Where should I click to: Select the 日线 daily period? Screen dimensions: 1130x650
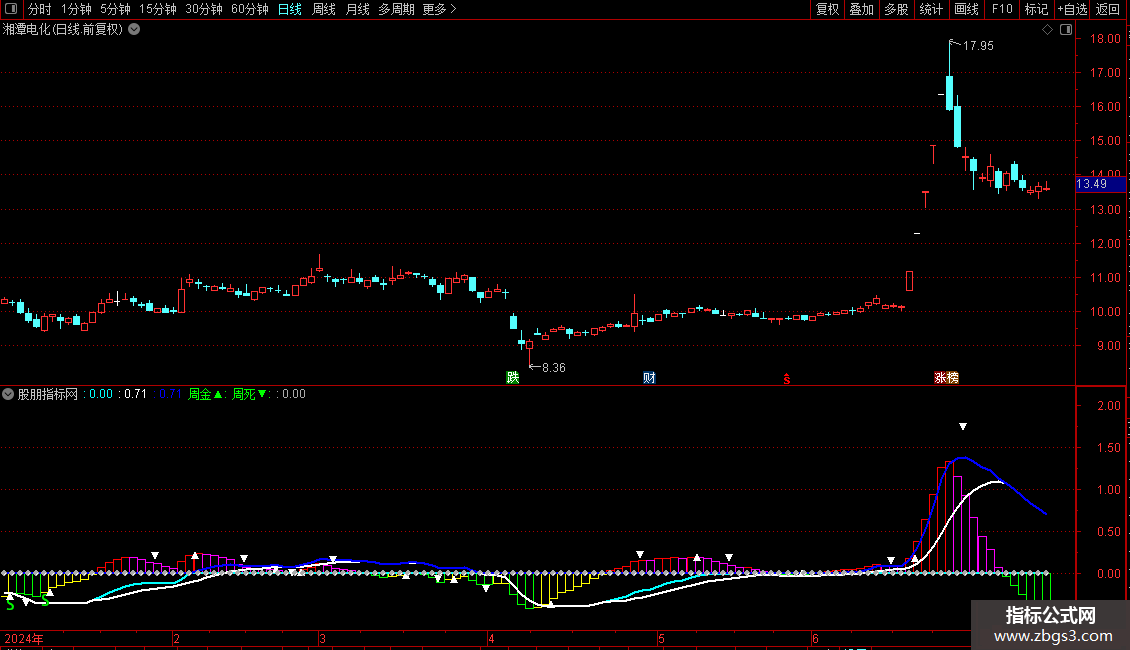(290, 9)
